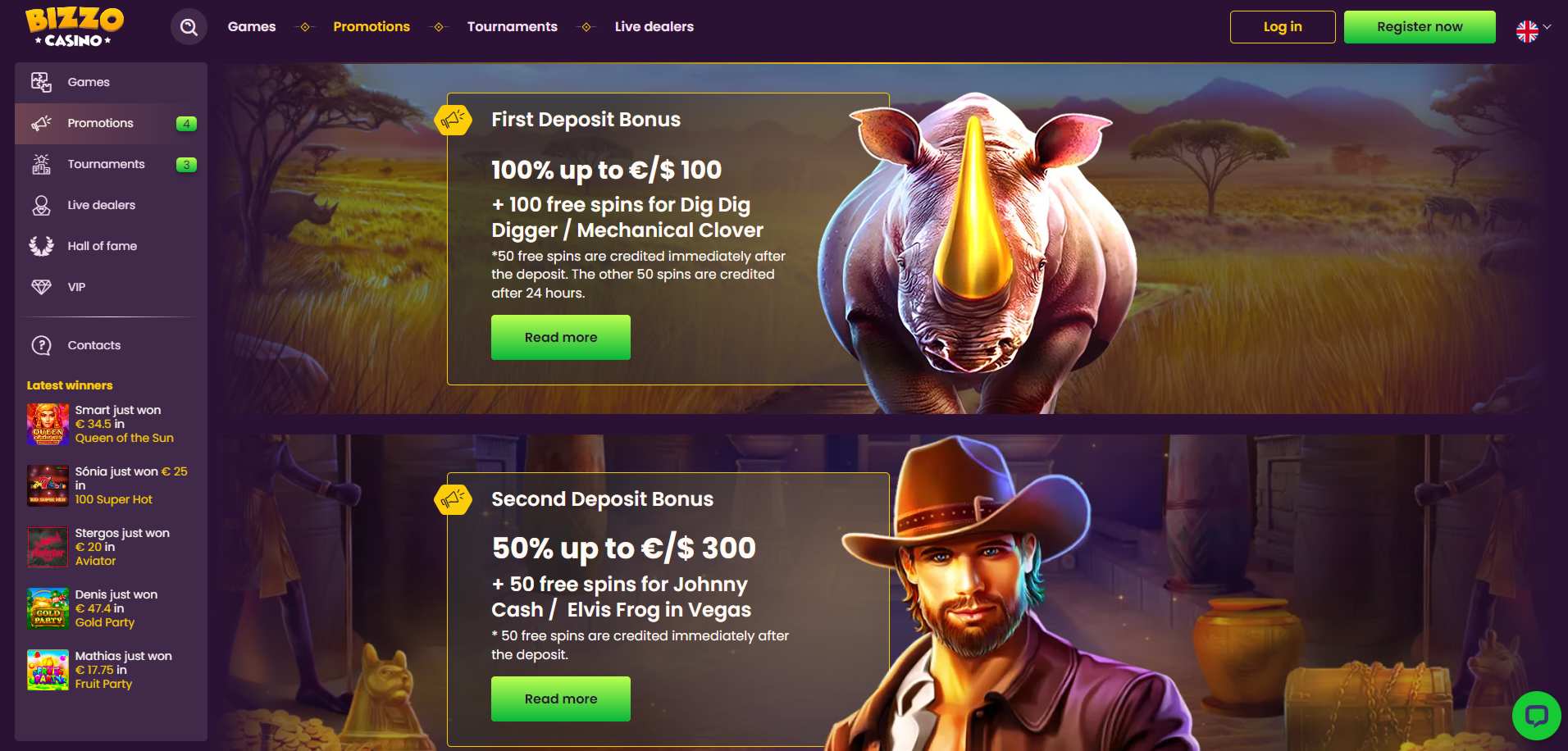The height and width of the screenshot is (751, 1568).
Task: Click the Bizzo Casino logo
Action: tap(75, 27)
